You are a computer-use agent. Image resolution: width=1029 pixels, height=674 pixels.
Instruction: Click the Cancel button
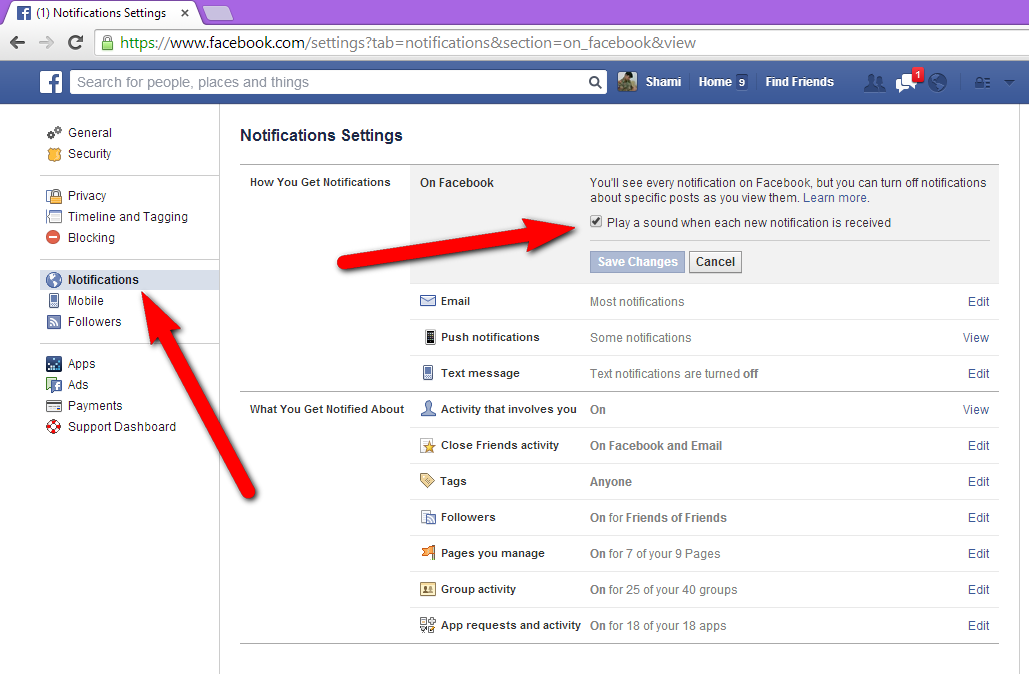pos(715,262)
